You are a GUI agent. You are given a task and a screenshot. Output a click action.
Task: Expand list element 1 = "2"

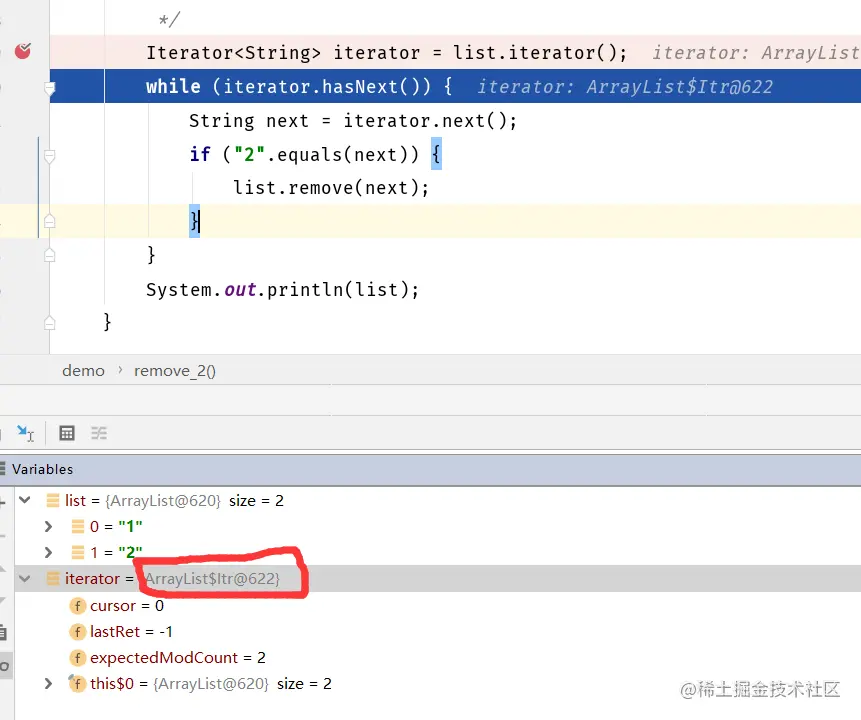tap(48, 552)
